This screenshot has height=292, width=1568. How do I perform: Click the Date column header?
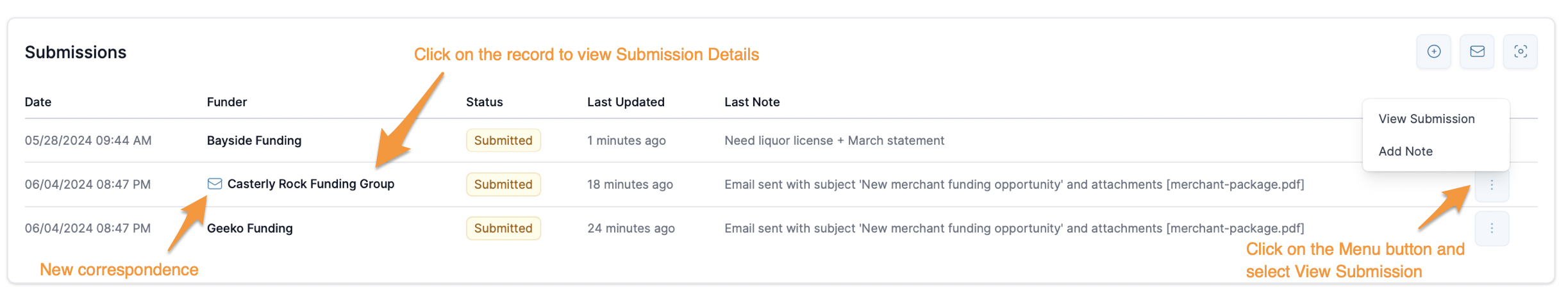[38, 102]
